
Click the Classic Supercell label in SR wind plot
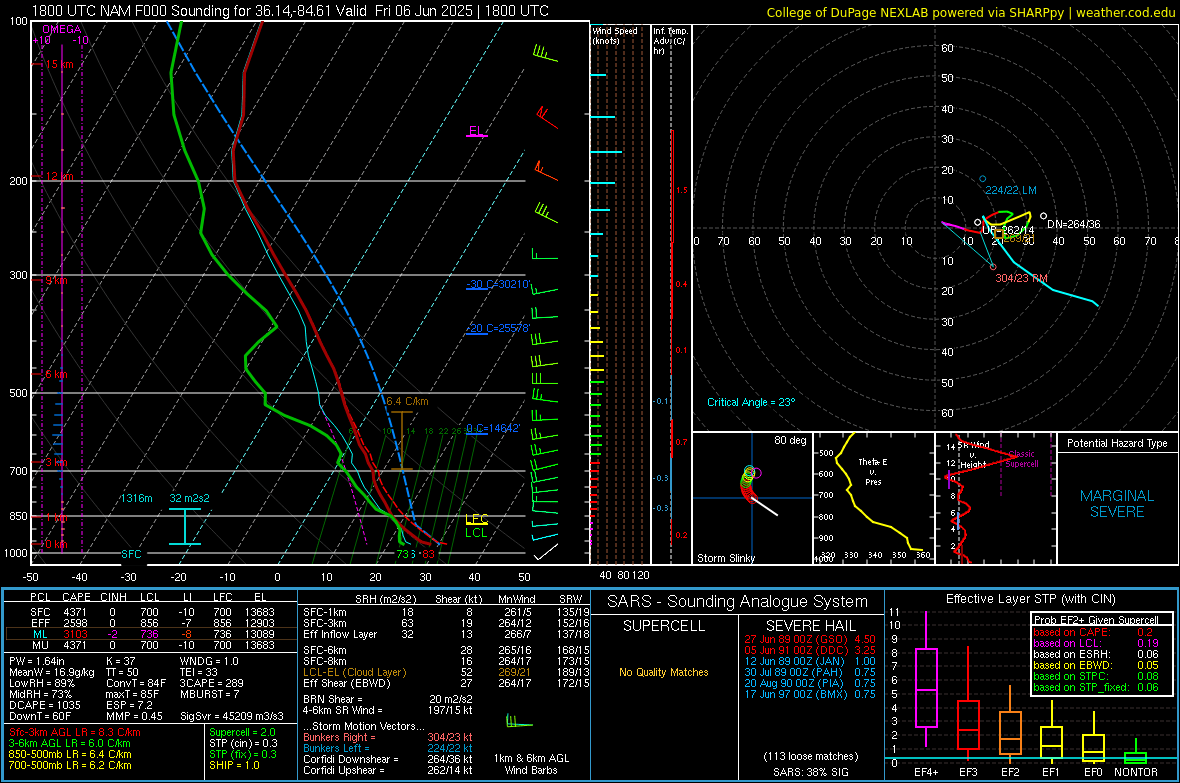[1021, 459]
